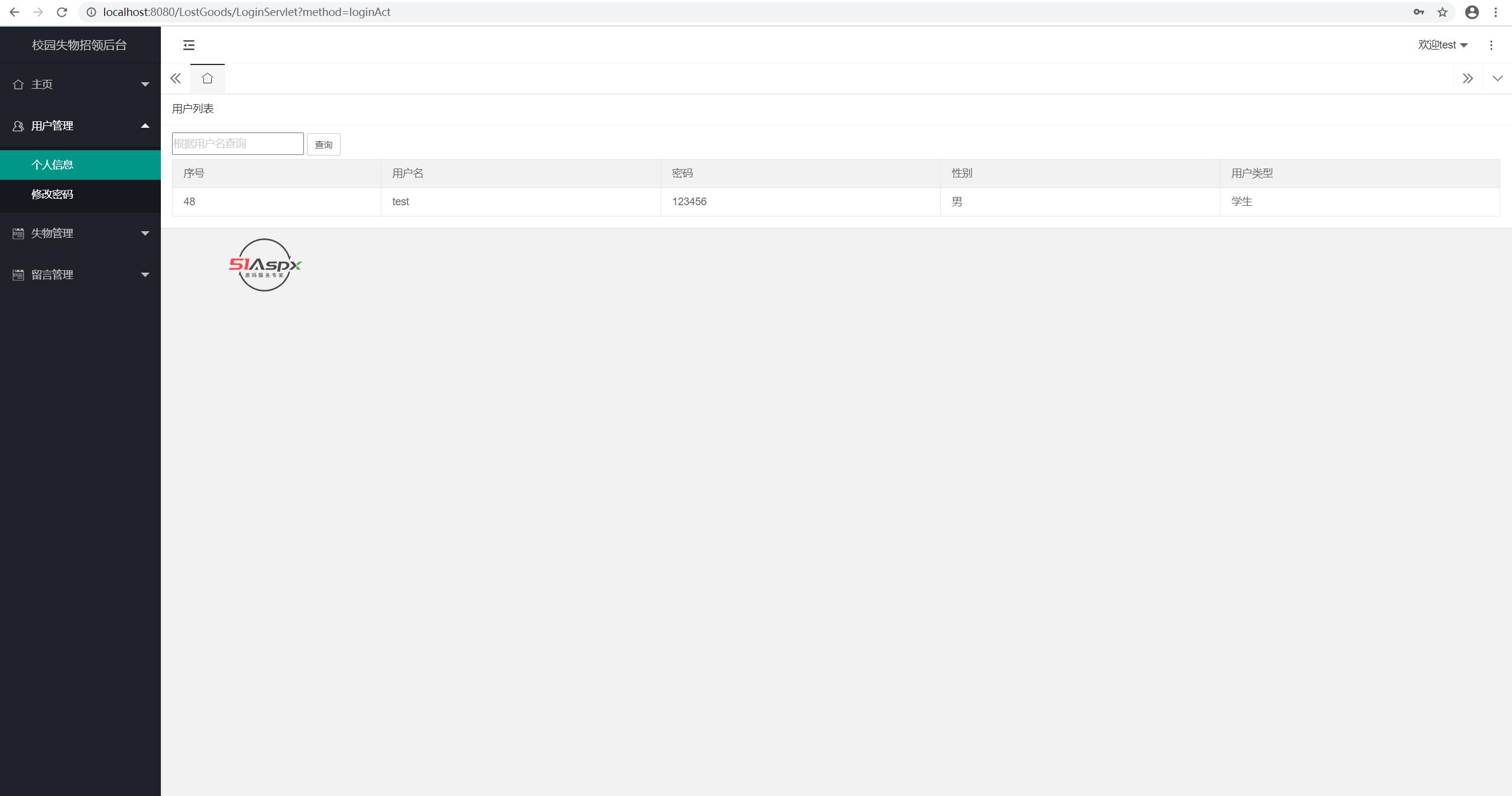The image size is (1512, 796).
Task: Click the 校园失物招领后台 title link
Action: click(79, 46)
